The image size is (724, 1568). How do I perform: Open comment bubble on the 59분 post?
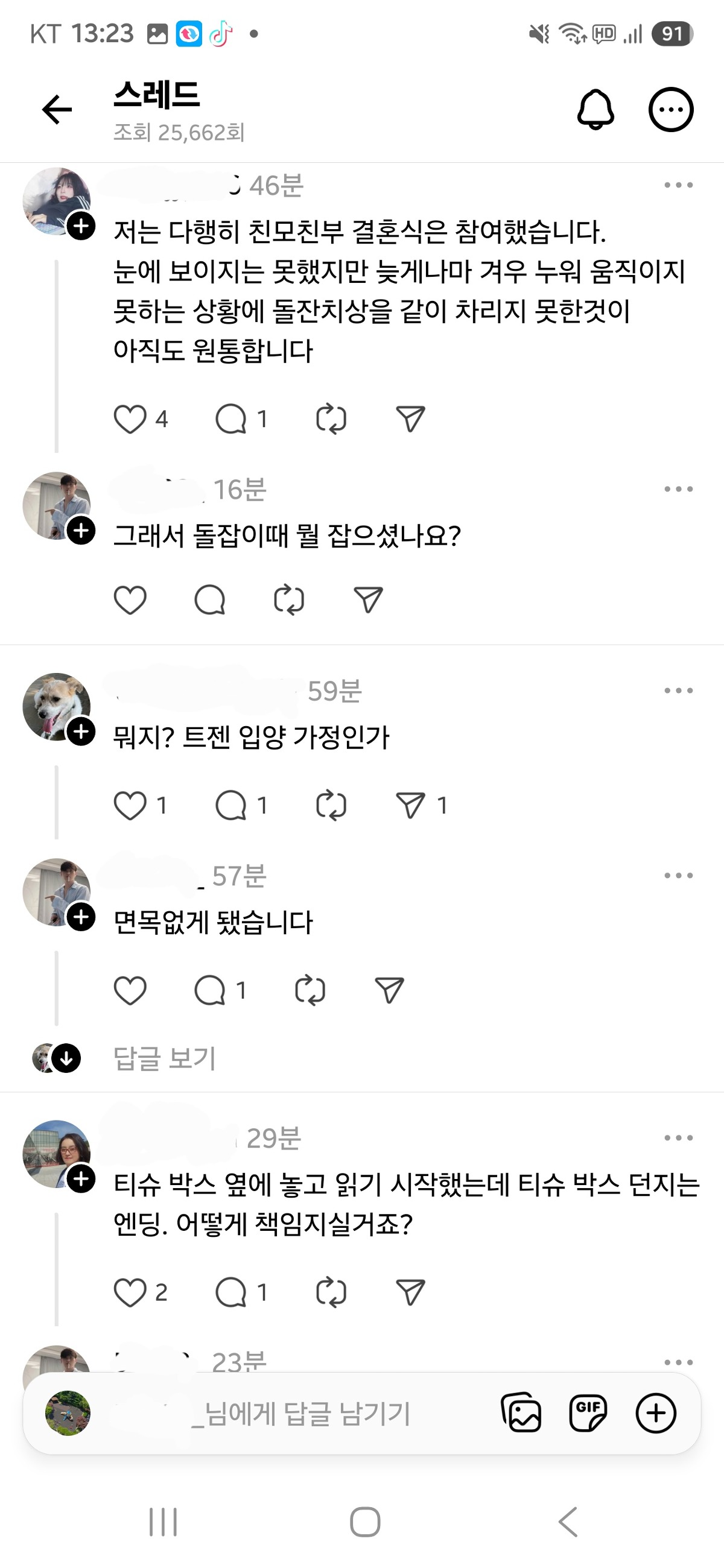point(232,805)
